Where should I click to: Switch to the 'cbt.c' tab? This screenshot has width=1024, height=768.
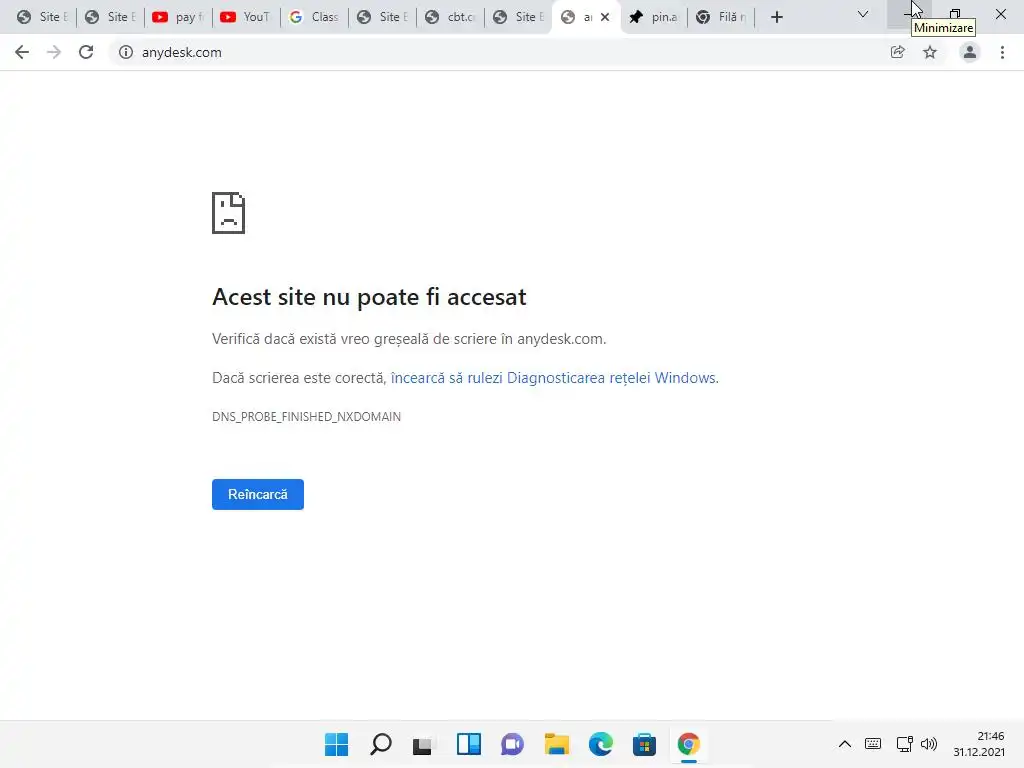click(x=449, y=17)
